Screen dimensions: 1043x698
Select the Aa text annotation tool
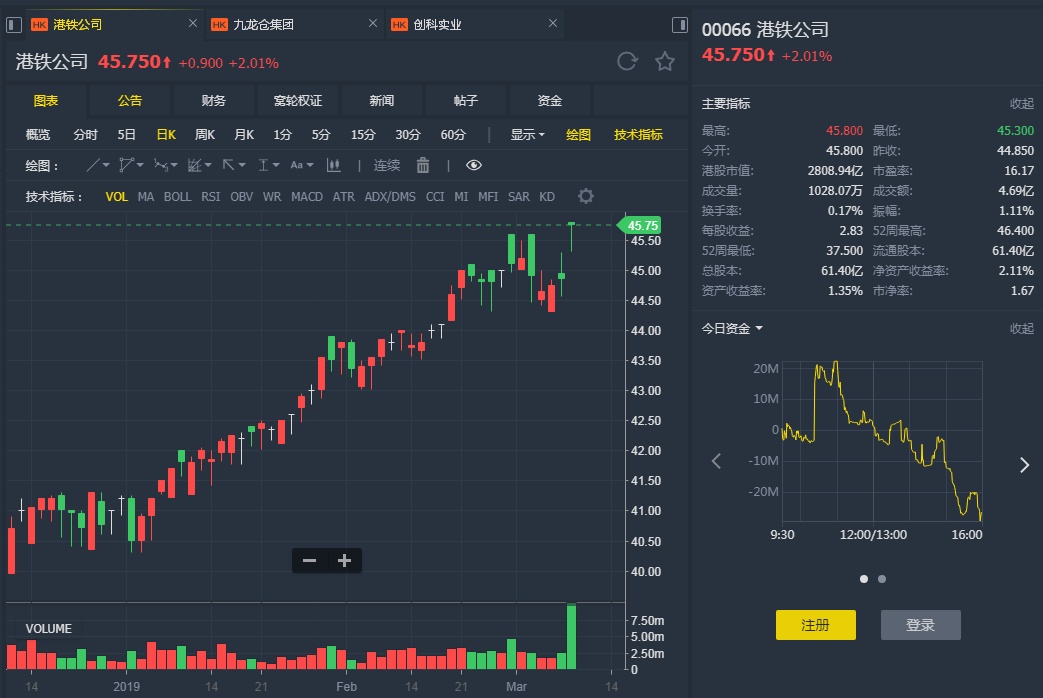pyautogui.click(x=297, y=165)
